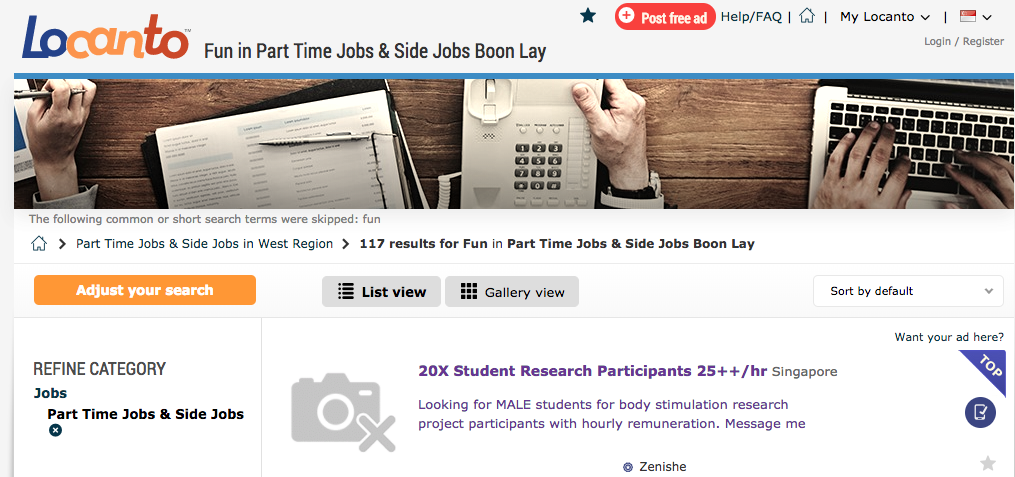1015x477 pixels.
Task: Remove the Part Time Jobs category filter
Action: pyautogui.click(x=56, y=430)
